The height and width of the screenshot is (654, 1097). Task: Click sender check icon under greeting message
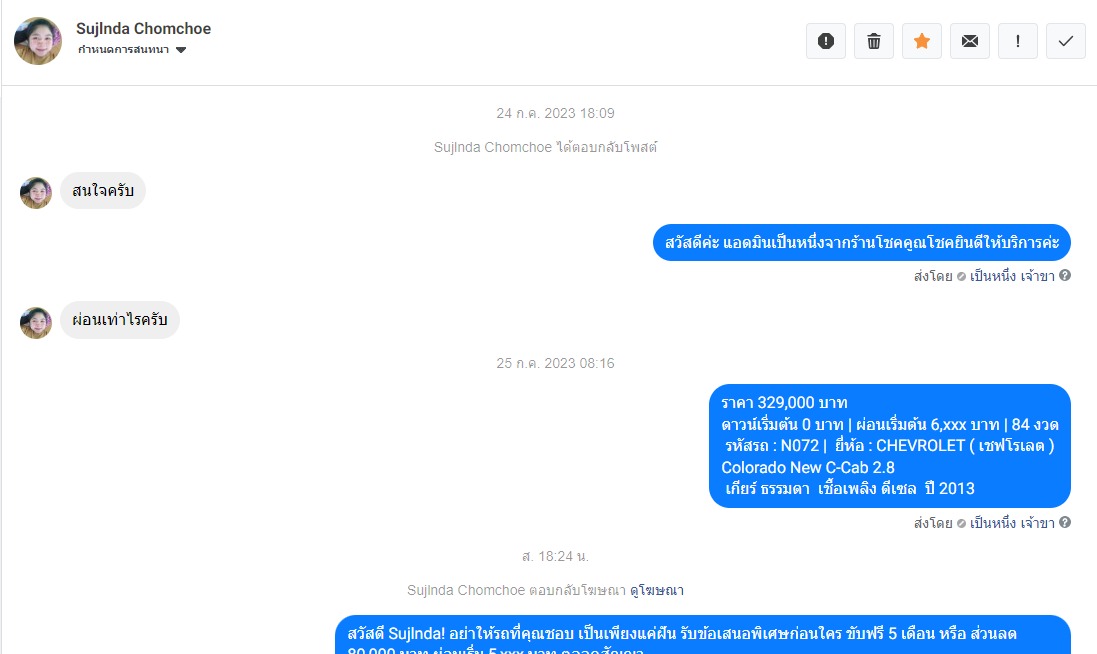tap(961, 276)
